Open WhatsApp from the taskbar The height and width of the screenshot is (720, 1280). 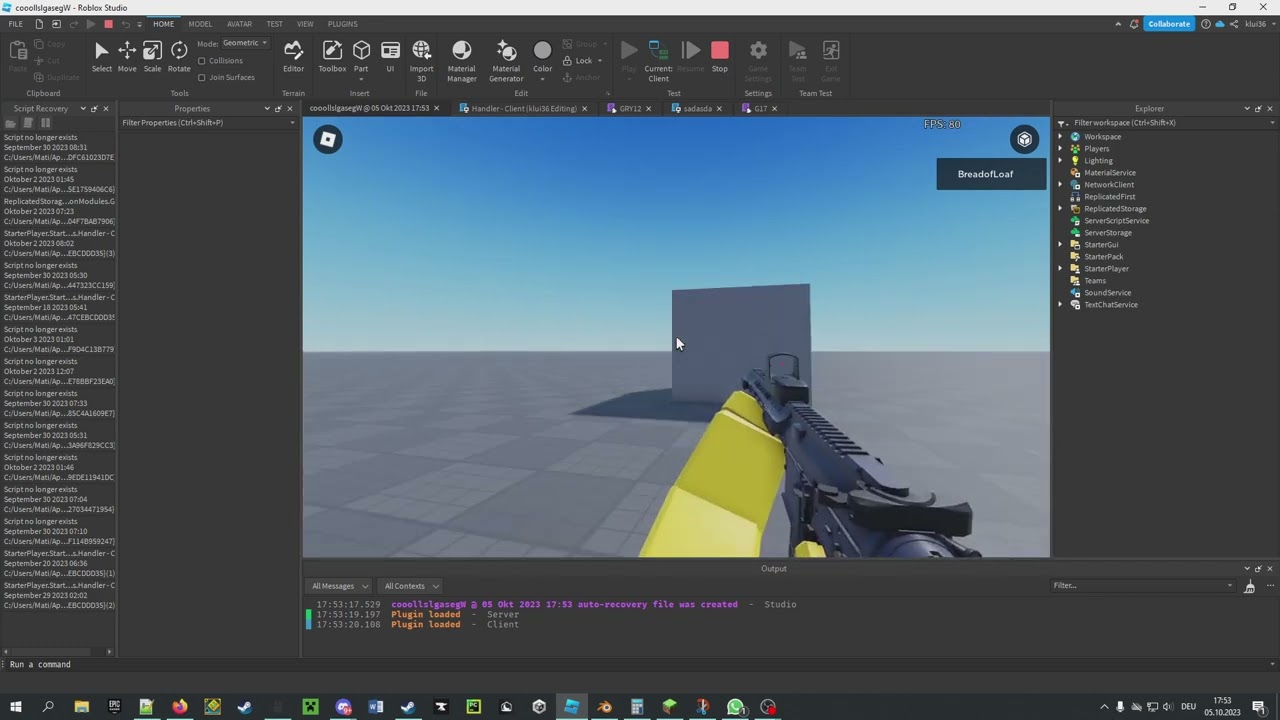(735, 707)
